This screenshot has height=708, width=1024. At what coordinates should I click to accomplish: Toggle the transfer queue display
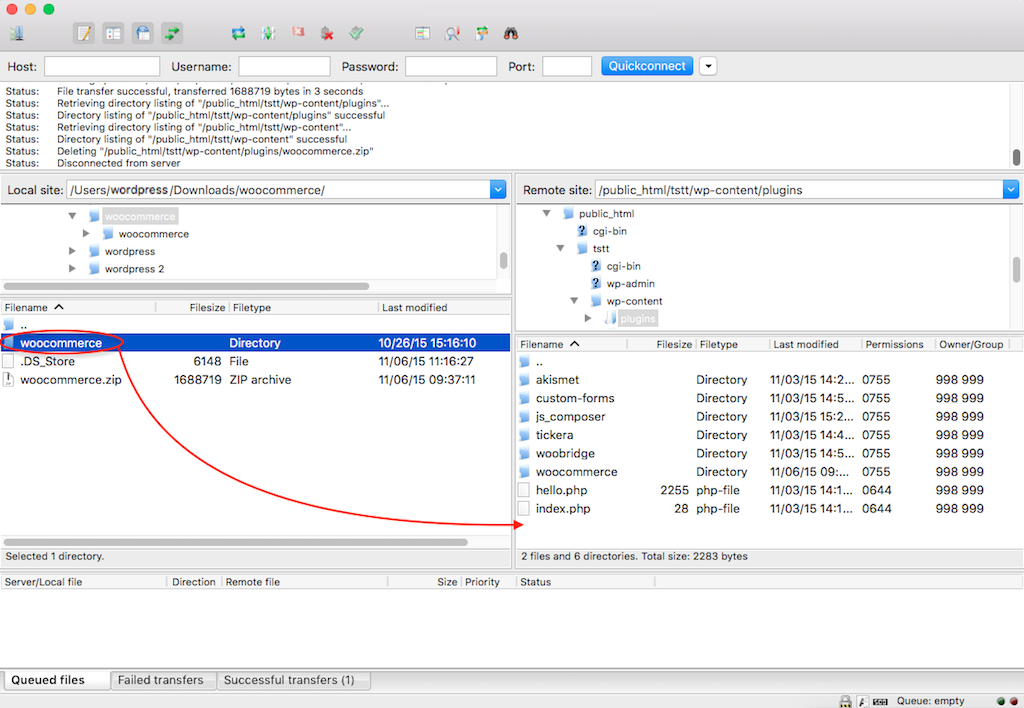[x=172, y=33]
